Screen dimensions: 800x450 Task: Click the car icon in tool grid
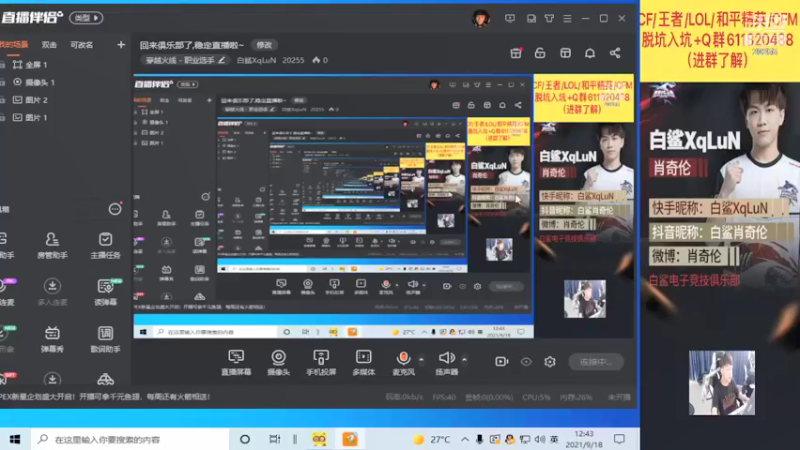(x=105, y=379)
